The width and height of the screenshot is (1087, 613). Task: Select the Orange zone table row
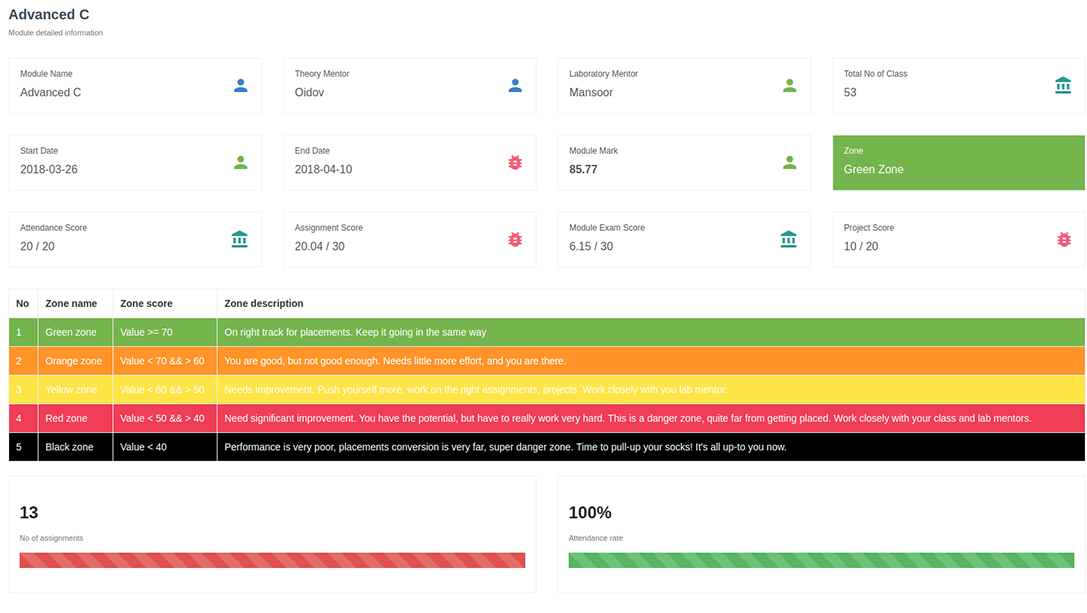coord(546,361)
